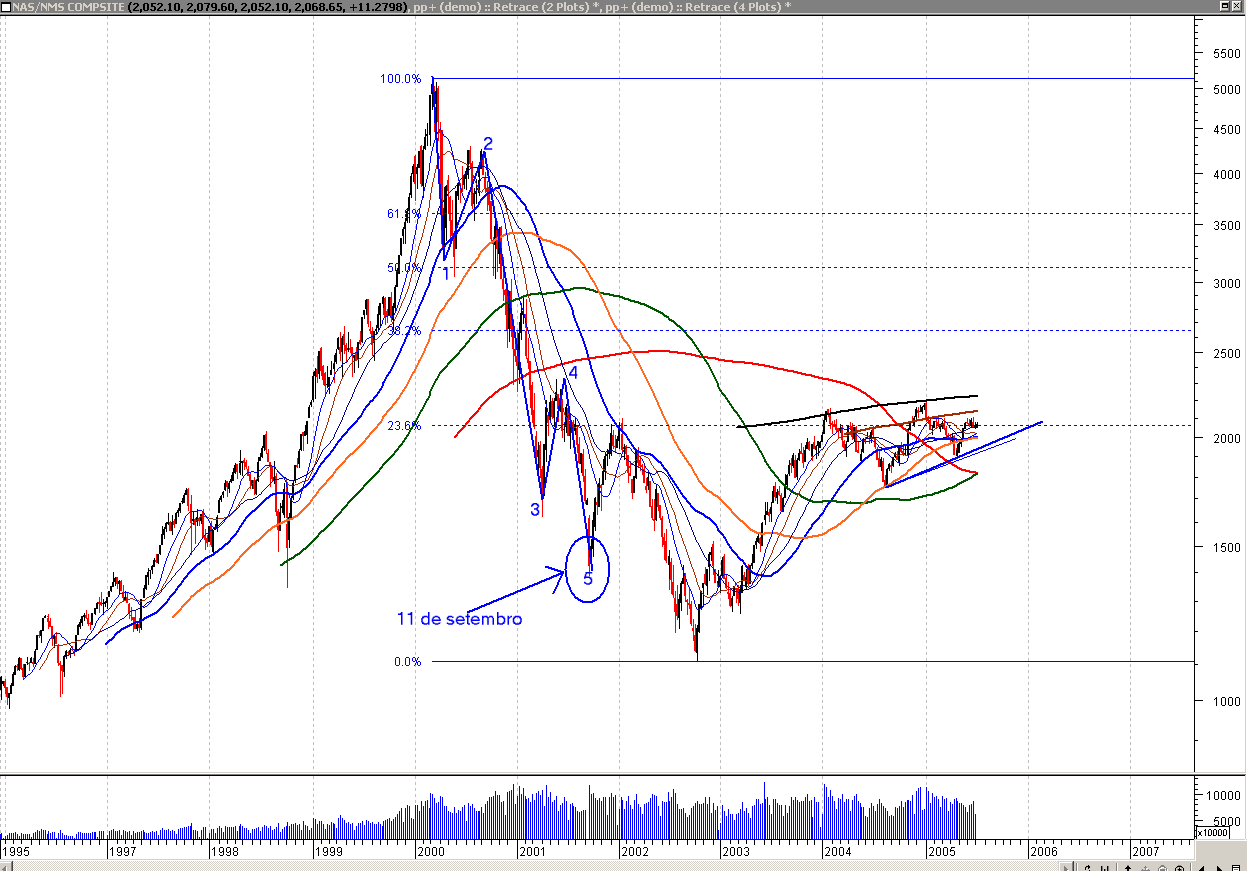This screenshot has height=871, width=1247.
Task: Click the '11 de setembro' annotation text
Action: (x=459, y=619)
